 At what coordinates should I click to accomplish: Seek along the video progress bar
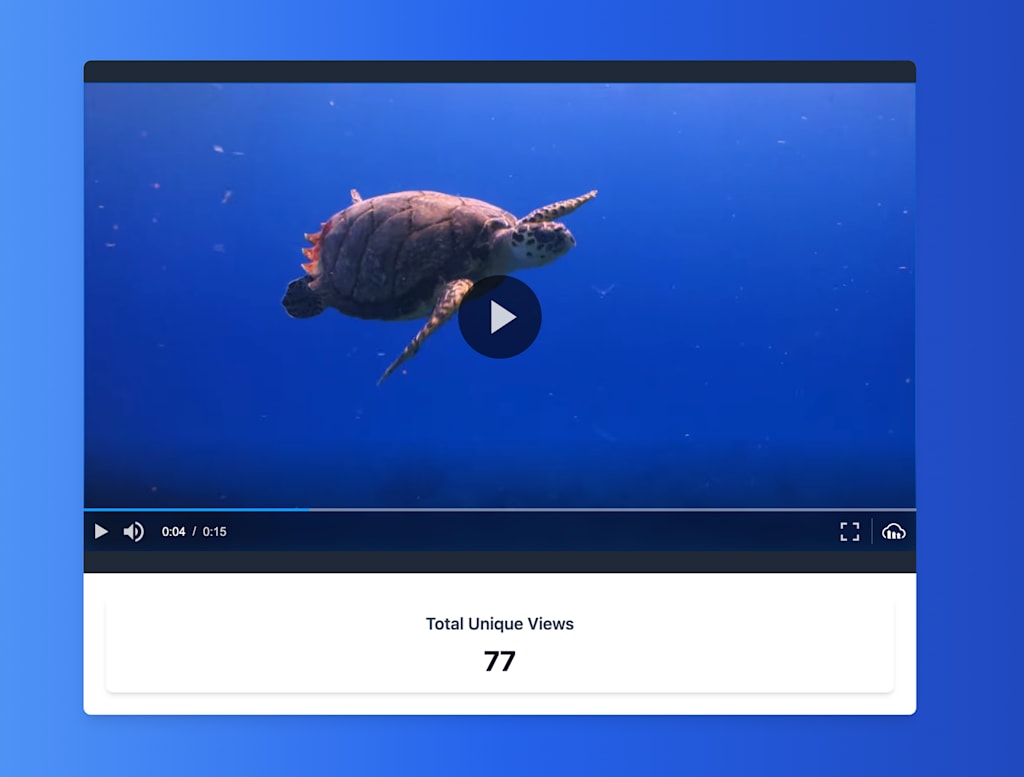pos(500,509)
